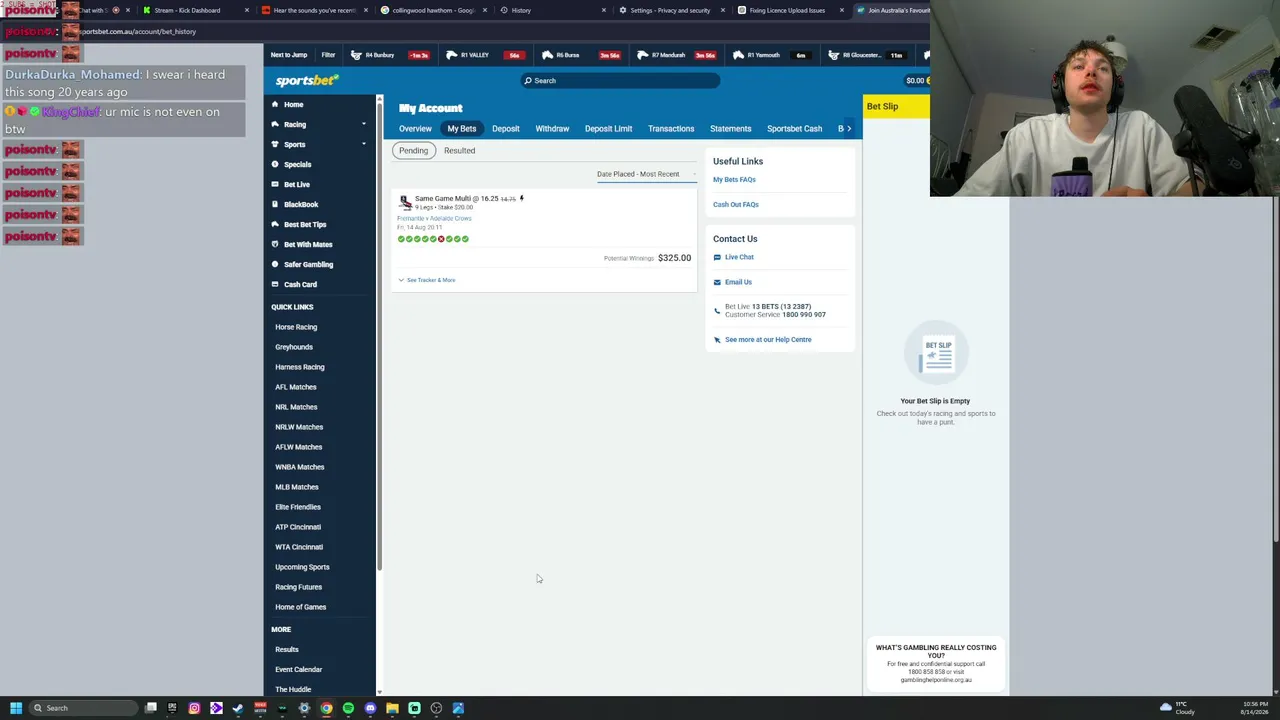Viewport: 1280px width, 720px height.
Task: Open the R7 Mandurah race
Action: (x=678, y=55)
